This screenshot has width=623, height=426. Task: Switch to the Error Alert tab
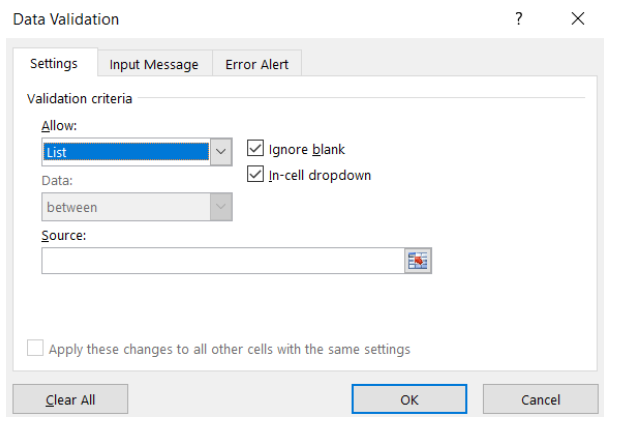pos(257,64)
